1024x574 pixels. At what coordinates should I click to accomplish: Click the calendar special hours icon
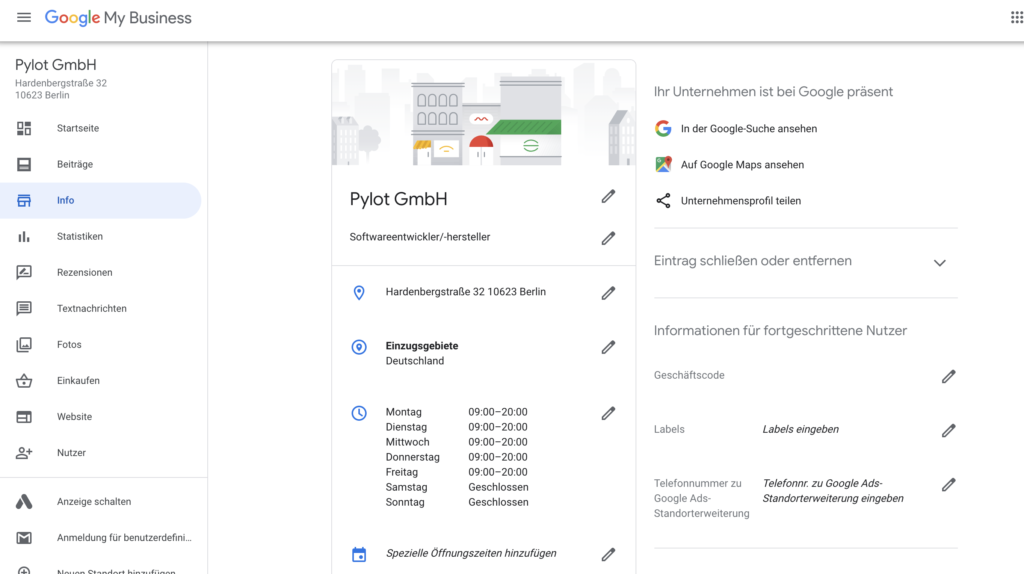(359, 554)
